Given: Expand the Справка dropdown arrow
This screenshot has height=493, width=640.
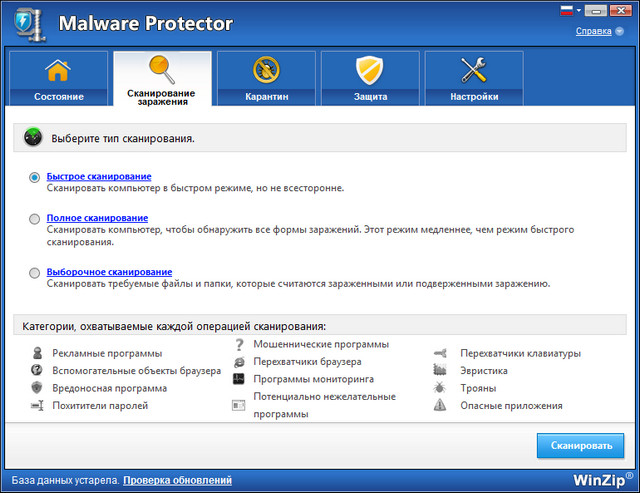Looking at the screenshot, I should click(x=619, y=31).
